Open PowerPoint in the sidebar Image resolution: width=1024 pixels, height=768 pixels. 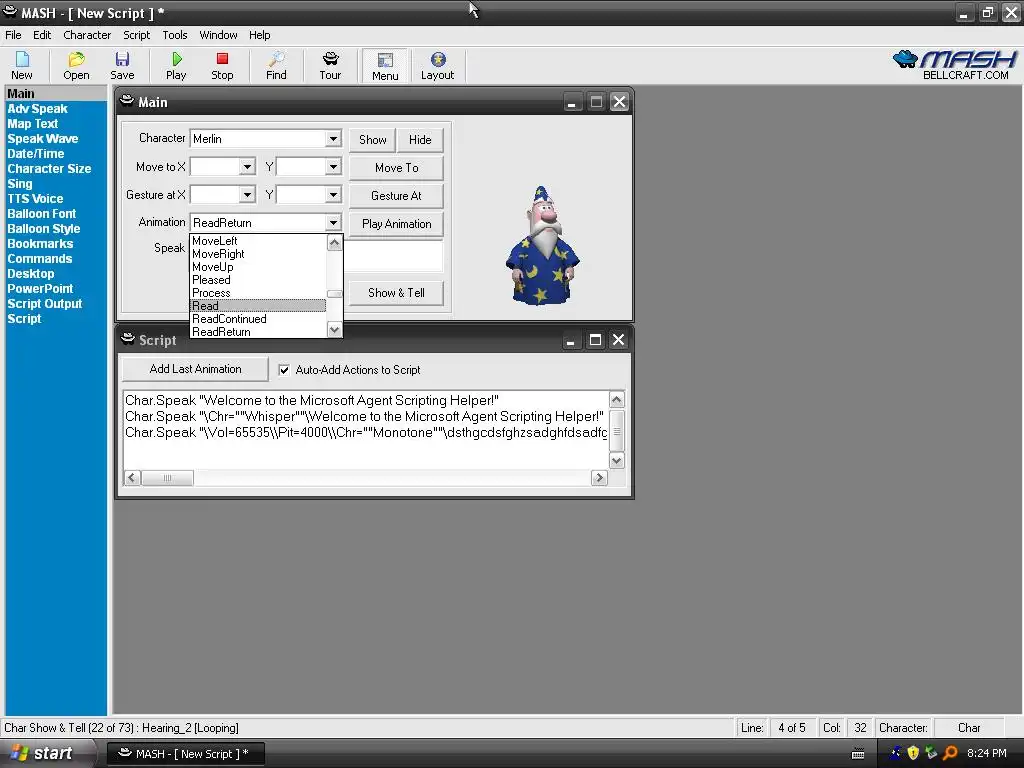pos(40,289)
